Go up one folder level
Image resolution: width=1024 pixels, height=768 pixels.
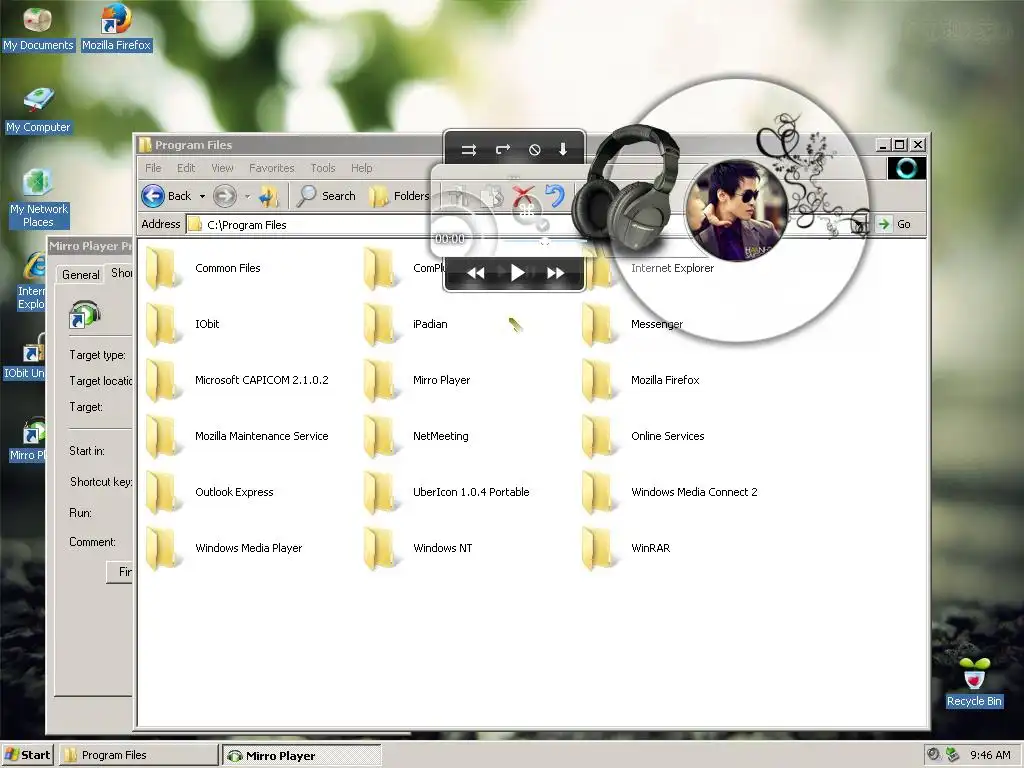coord(269,196)
